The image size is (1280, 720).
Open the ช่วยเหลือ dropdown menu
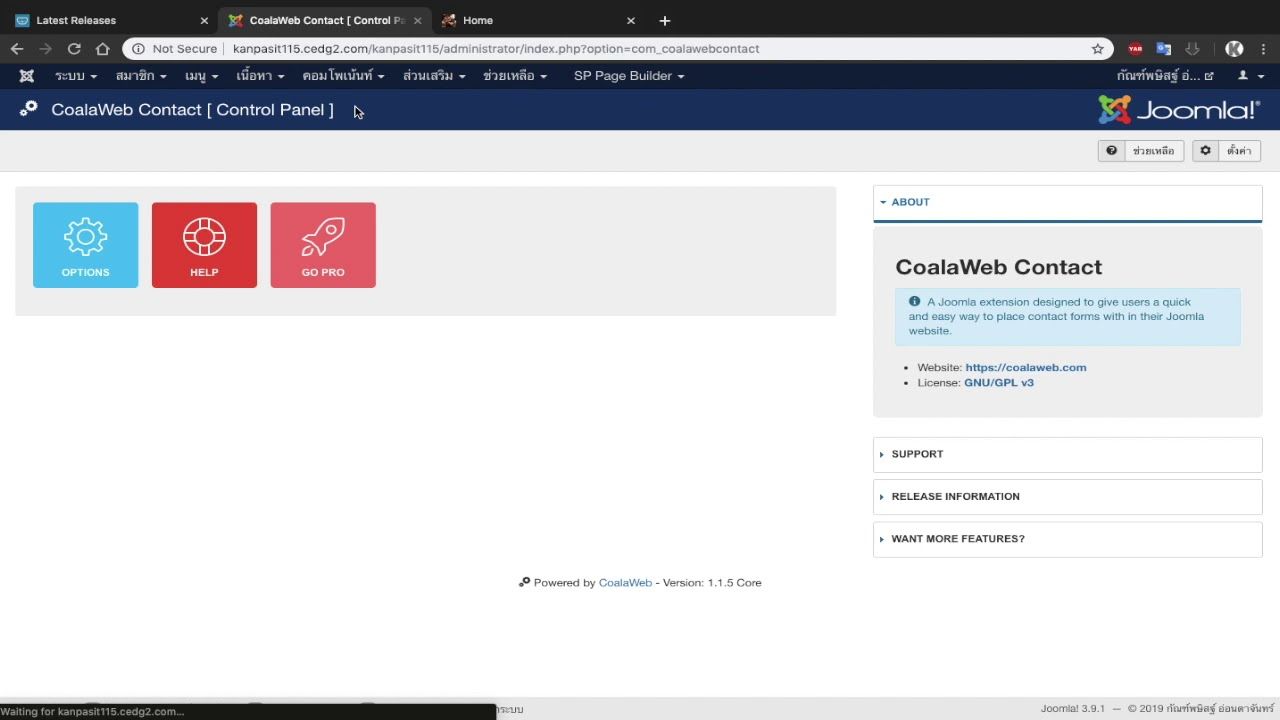click(x=515, y=76)
